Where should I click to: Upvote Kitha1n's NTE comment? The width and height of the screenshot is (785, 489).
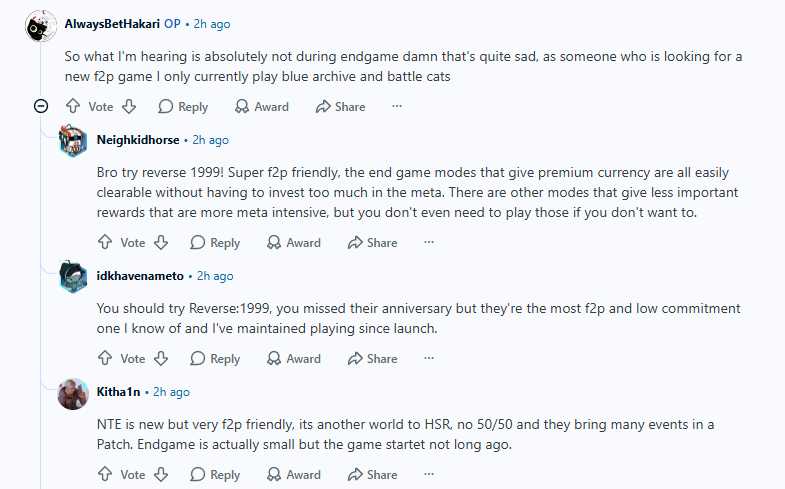[x=105, y=474]
